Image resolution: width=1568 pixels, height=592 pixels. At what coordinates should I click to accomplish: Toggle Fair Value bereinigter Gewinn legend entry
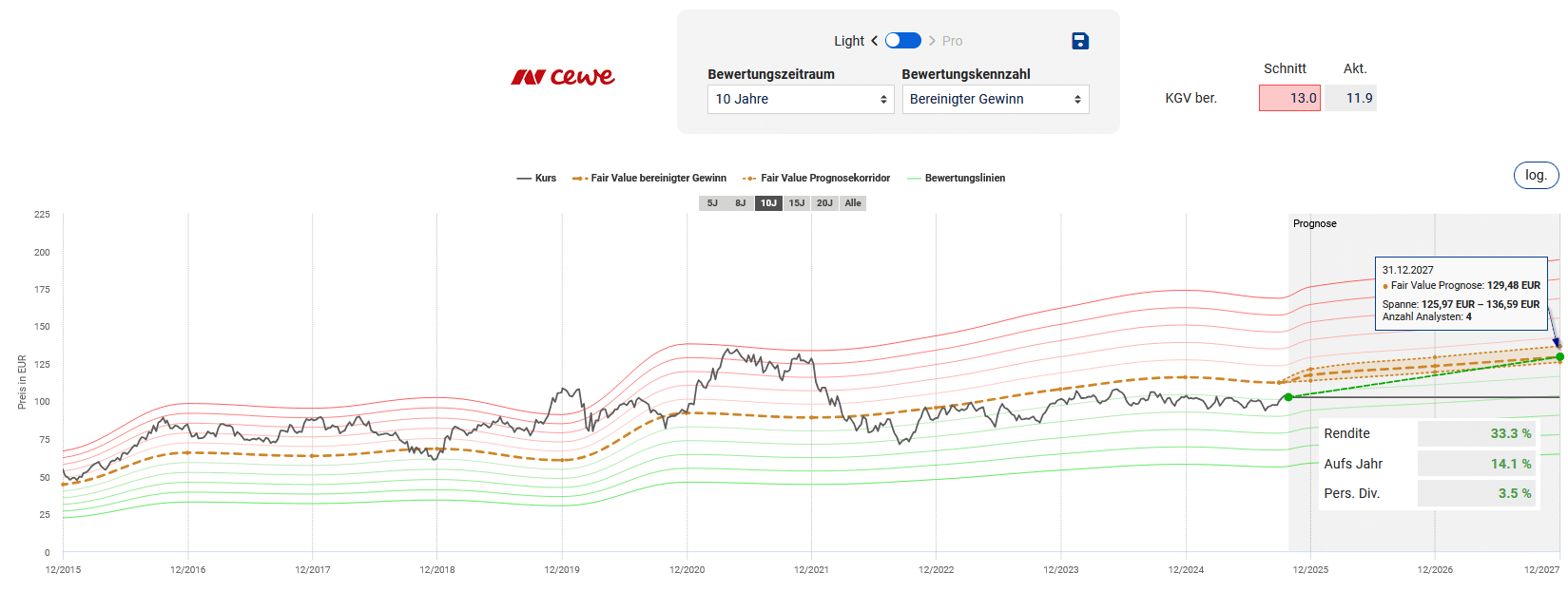(649, 179)
